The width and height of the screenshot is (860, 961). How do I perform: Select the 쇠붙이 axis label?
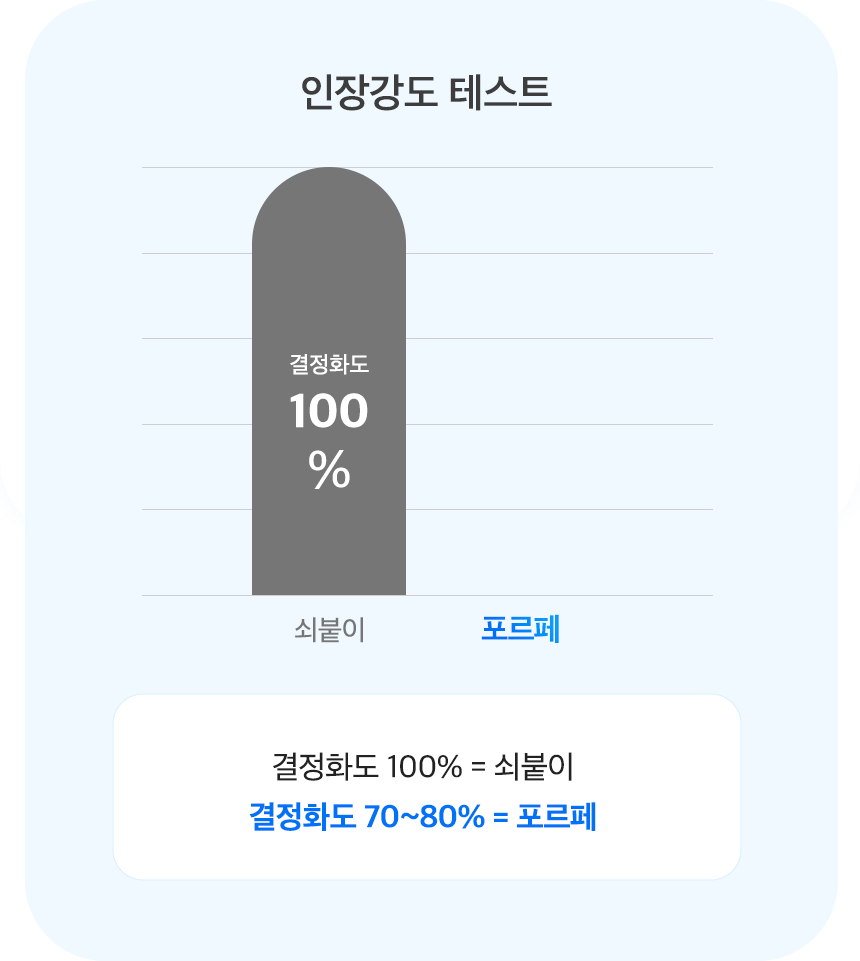(329, 630)
